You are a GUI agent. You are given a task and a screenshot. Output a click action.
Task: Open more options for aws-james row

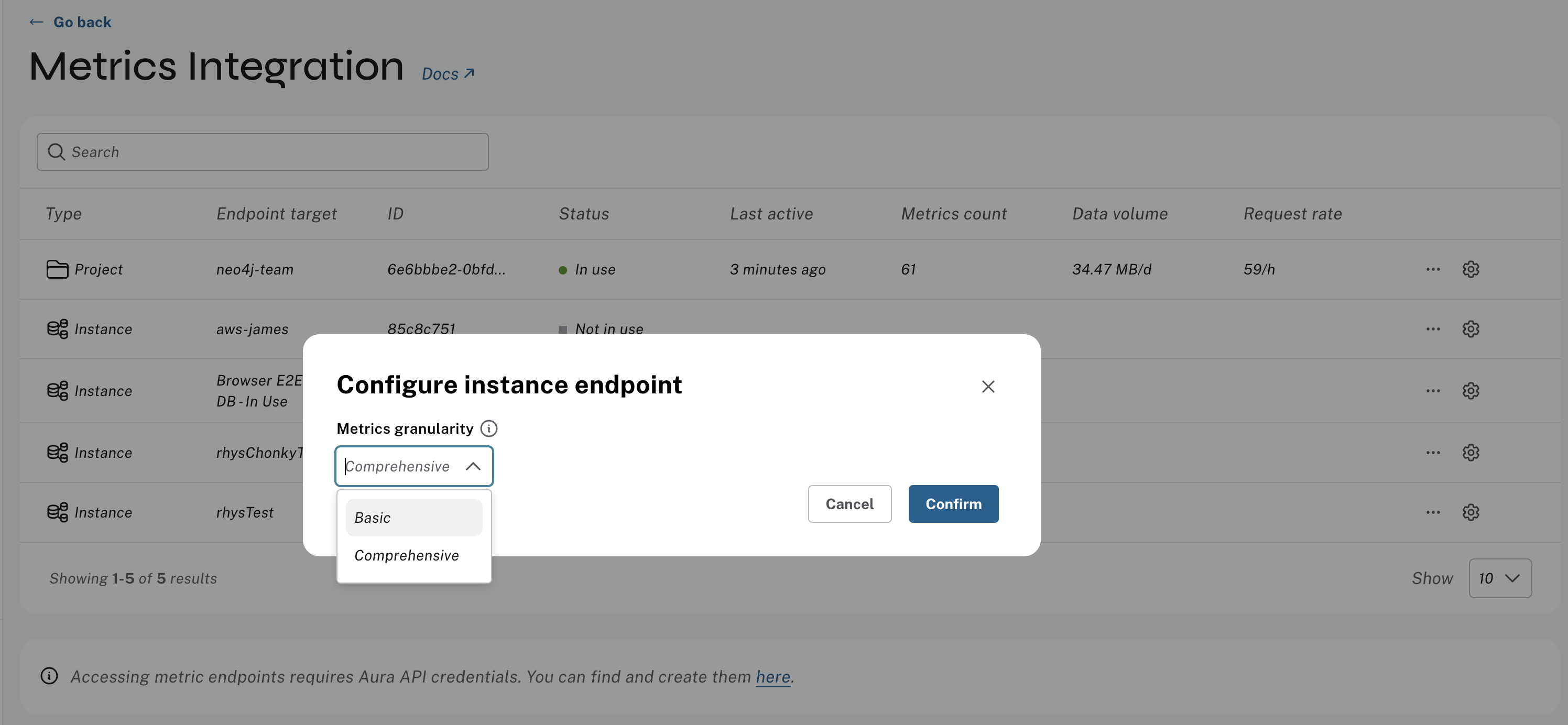click(1433, 329)
